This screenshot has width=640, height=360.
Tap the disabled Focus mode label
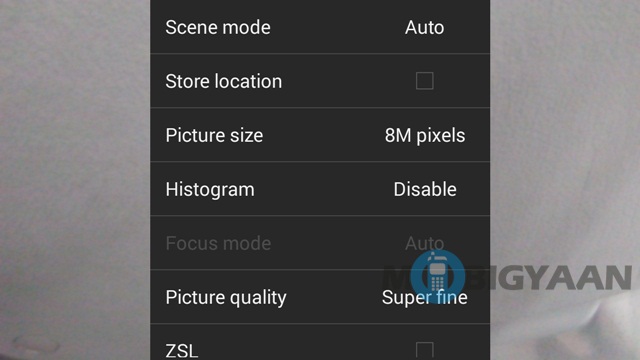pos(218,243)
